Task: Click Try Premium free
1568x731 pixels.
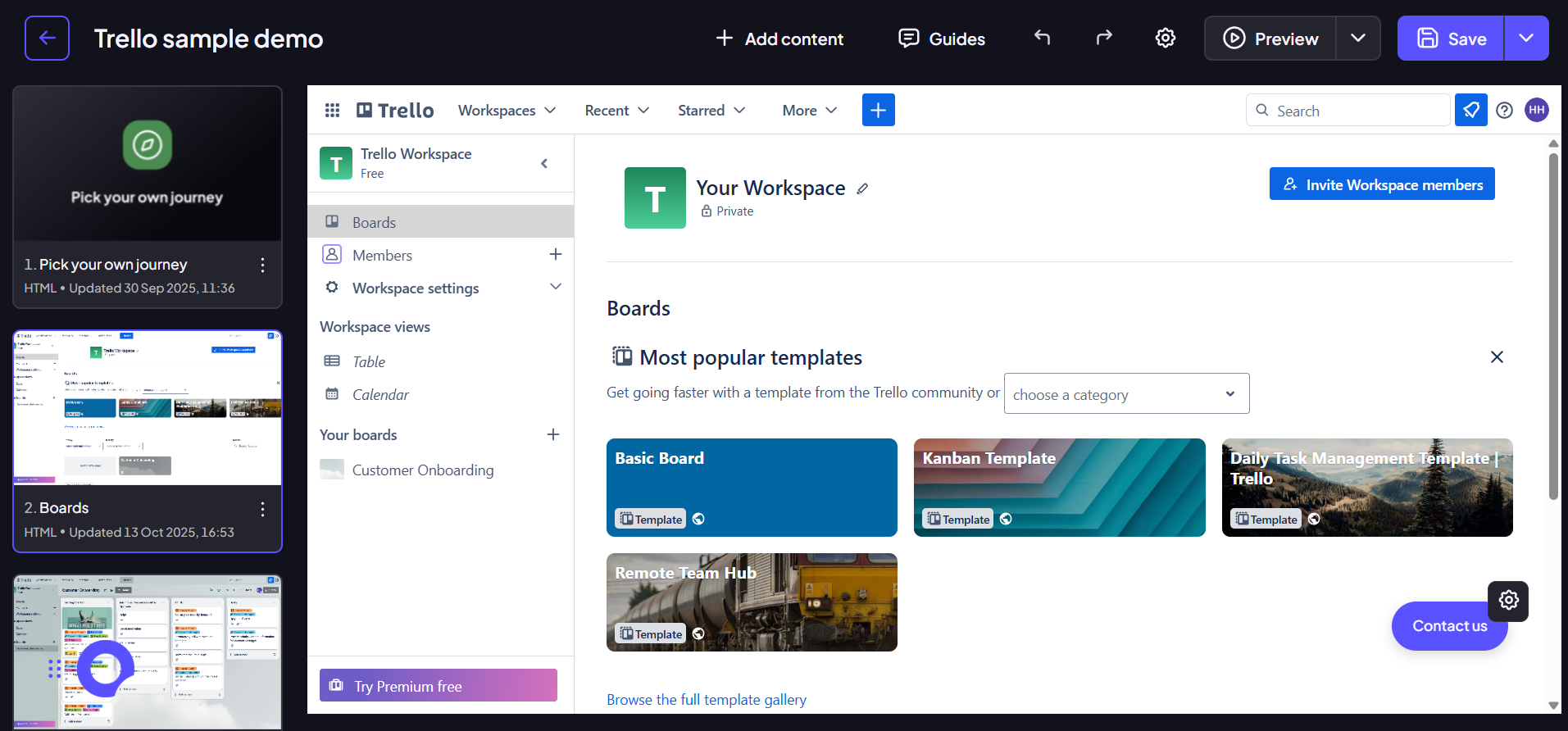Action: click(439, 685)
